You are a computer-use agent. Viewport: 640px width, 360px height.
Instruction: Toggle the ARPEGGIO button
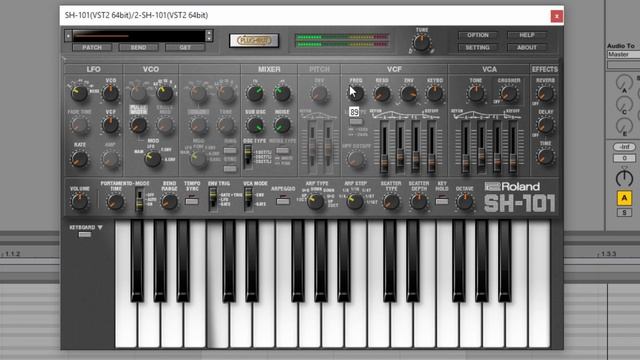pyautogui.click(x=282, y=201)
